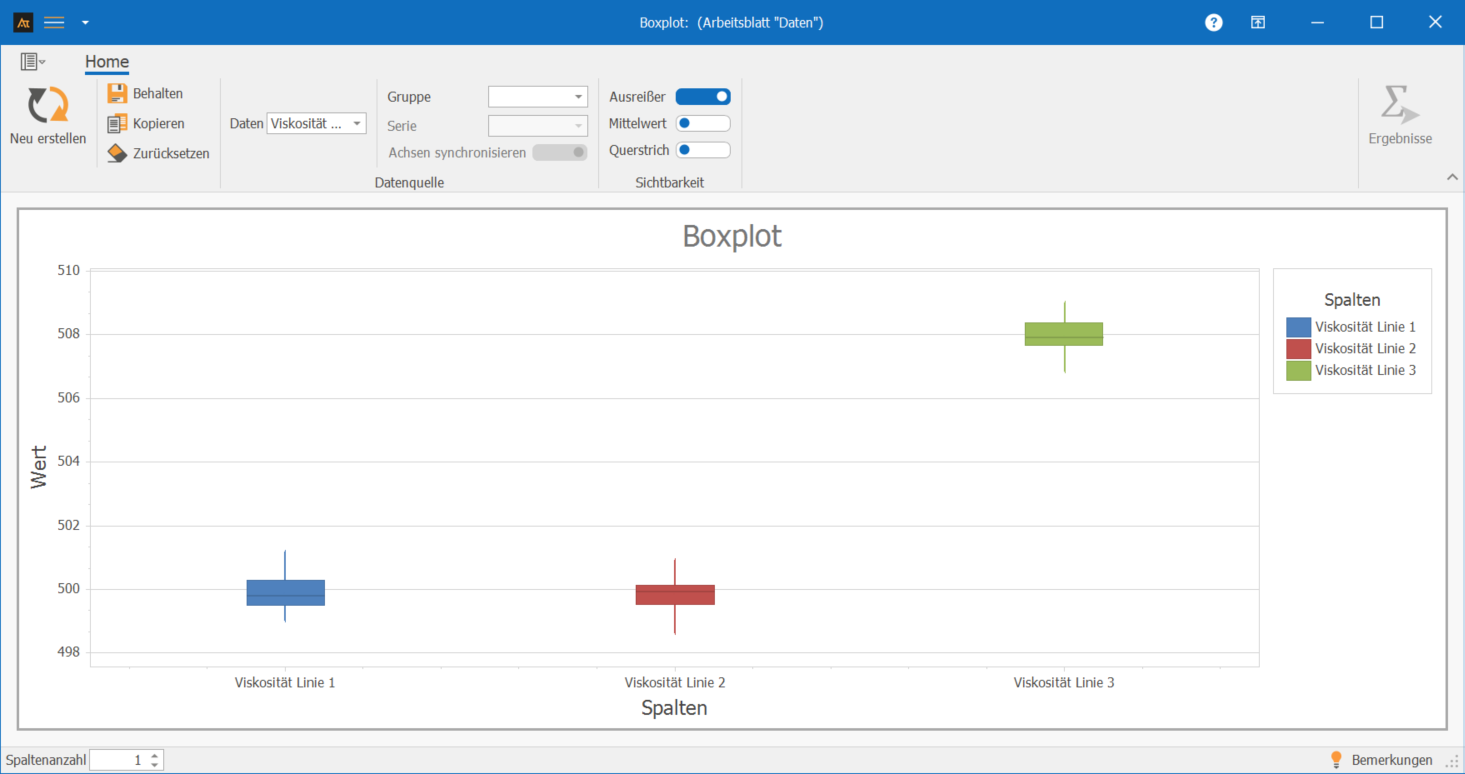Click the Zurücksetzen eraser icon

coord(117,154)
